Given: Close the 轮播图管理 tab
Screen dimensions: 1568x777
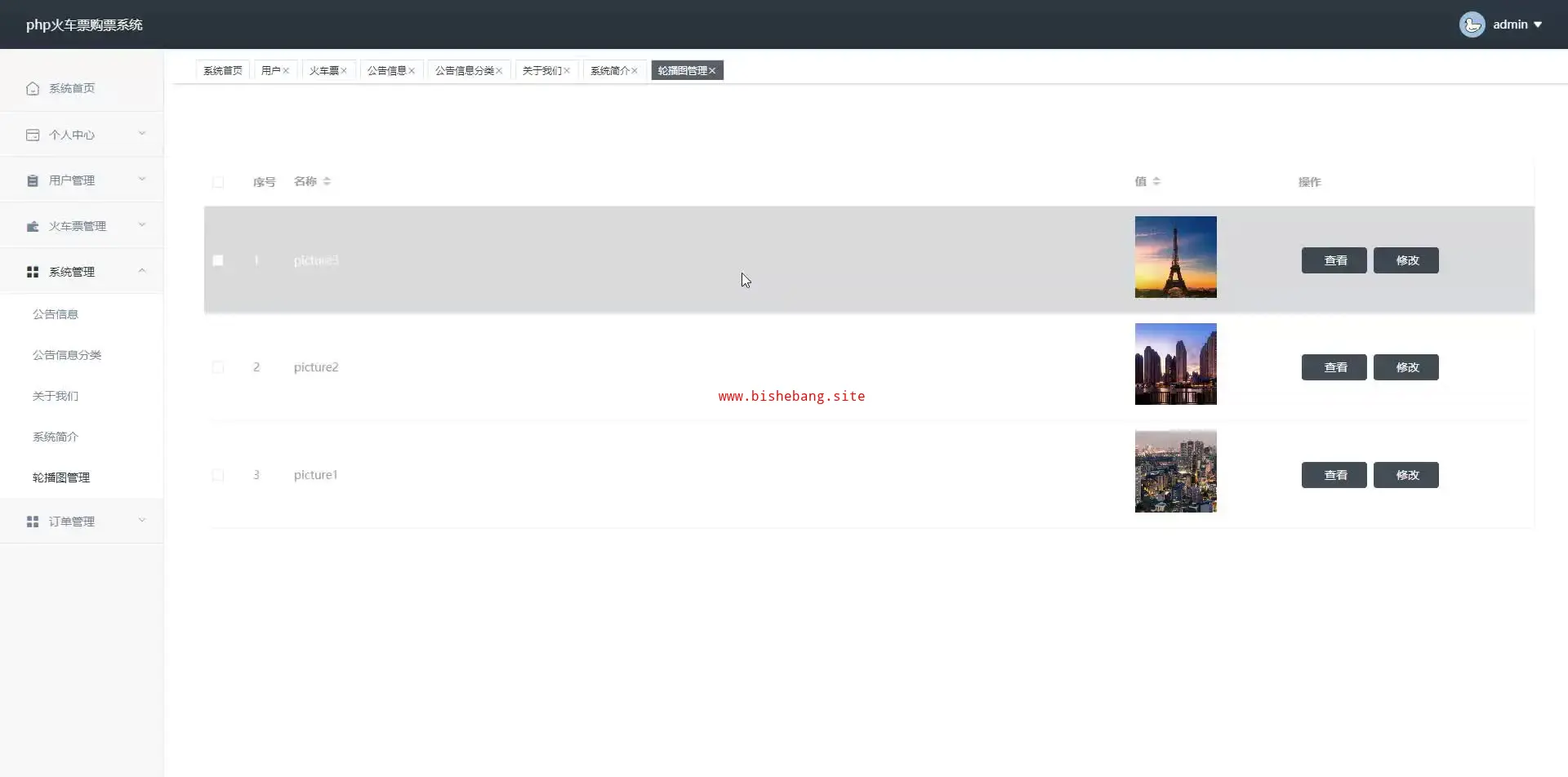Looking at the screenshot, I should tap(712, 71).
